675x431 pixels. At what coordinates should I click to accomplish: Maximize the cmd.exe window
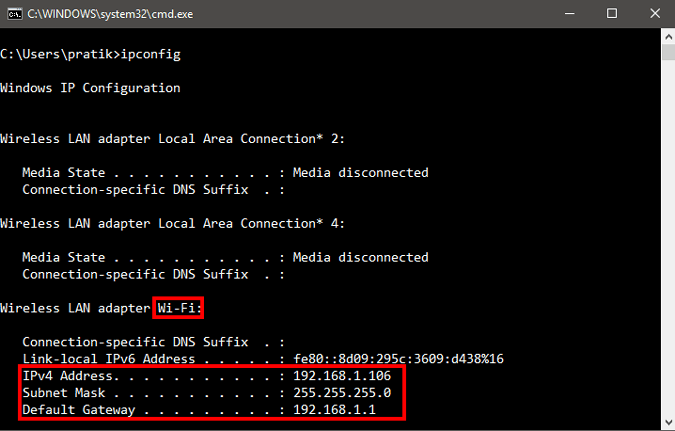coord(612,14)
